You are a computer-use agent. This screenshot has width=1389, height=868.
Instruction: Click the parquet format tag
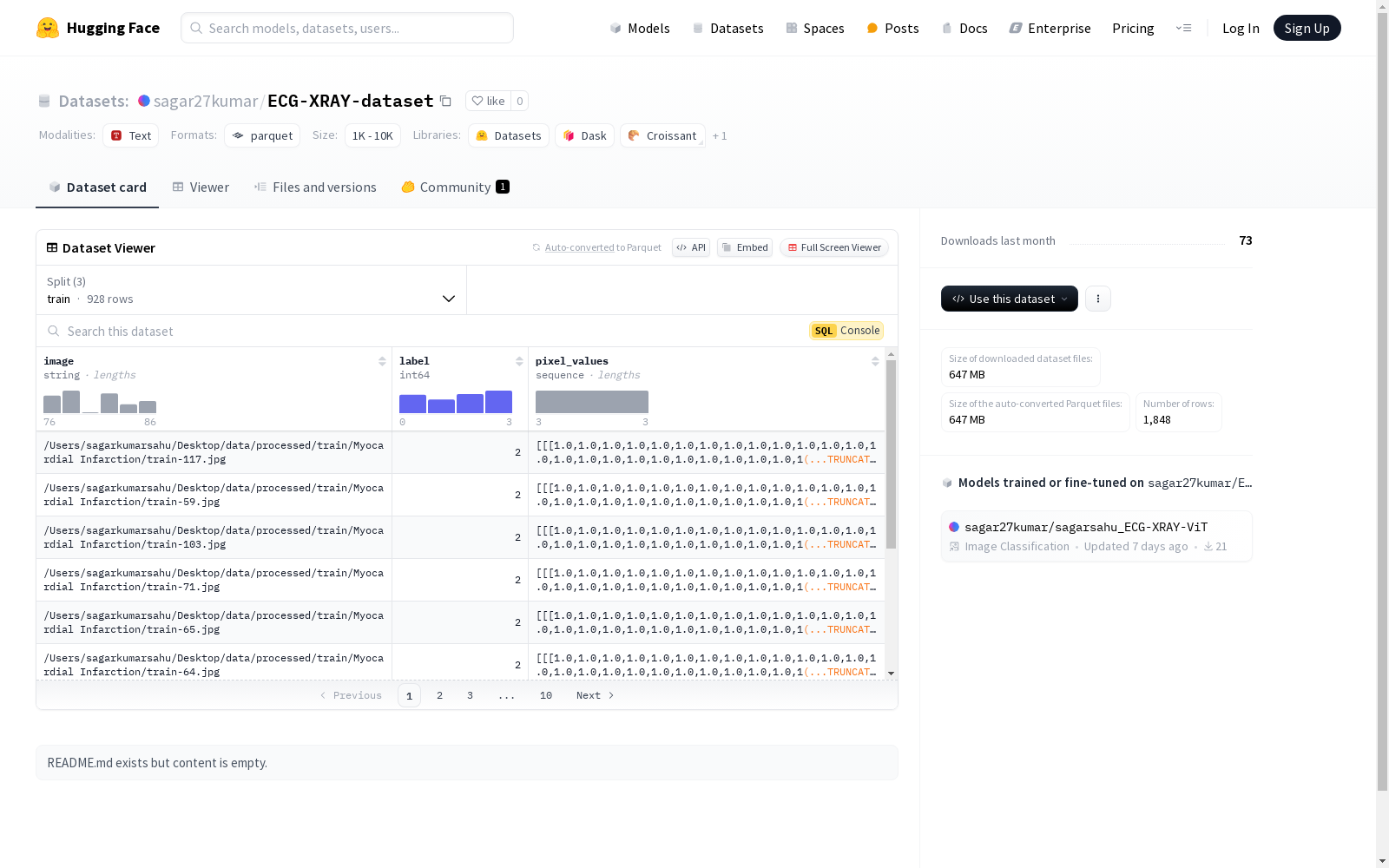point(262,135)
